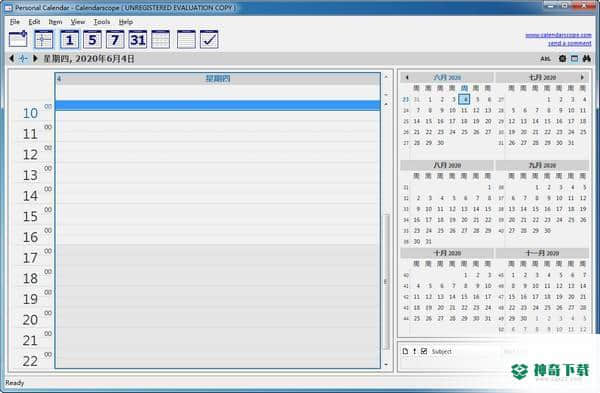Toggle the side panel window icon
The width and height of the screenshot is (600, 393).
tap(574, 59)
